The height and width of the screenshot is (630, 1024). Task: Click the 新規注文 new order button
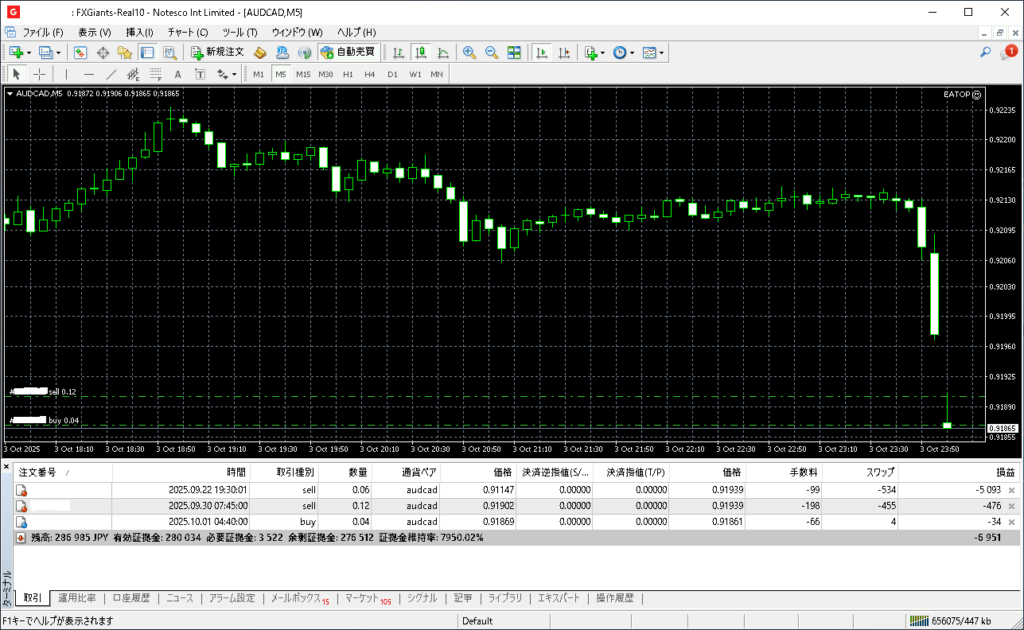pos(217,52)
